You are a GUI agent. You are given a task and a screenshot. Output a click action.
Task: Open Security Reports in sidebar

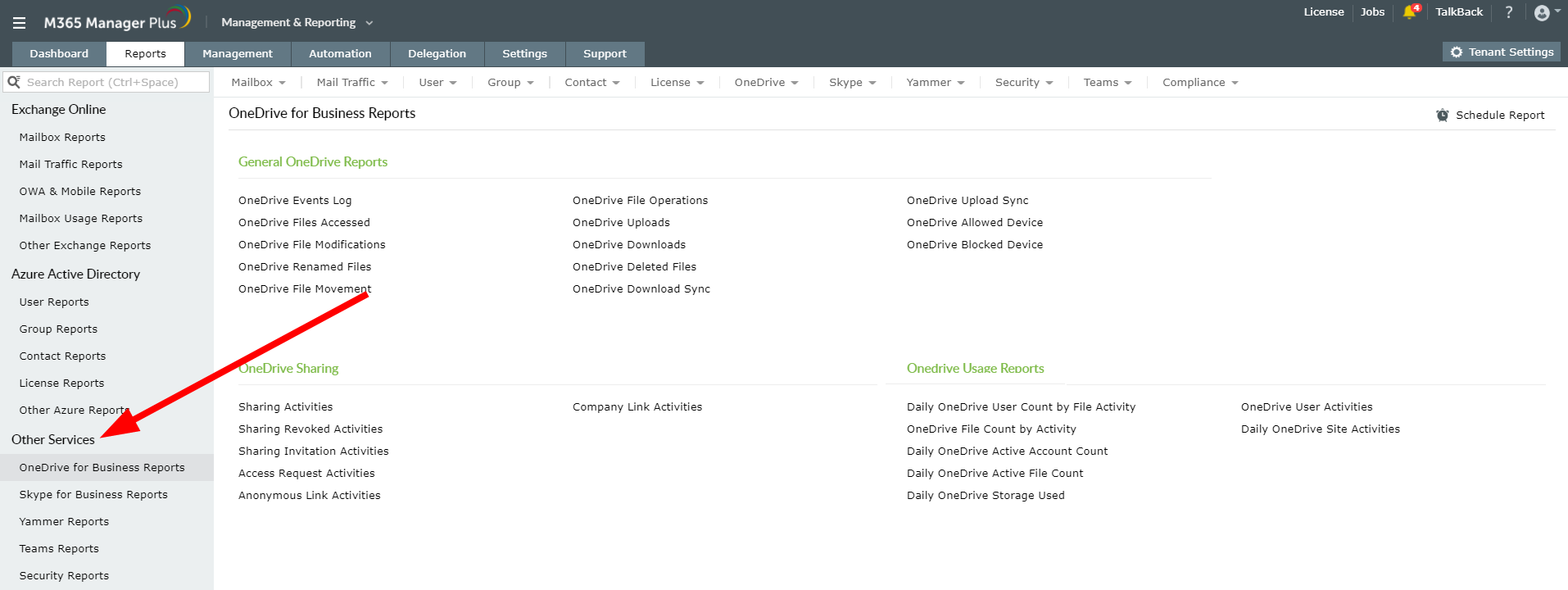tap(64, 576)
